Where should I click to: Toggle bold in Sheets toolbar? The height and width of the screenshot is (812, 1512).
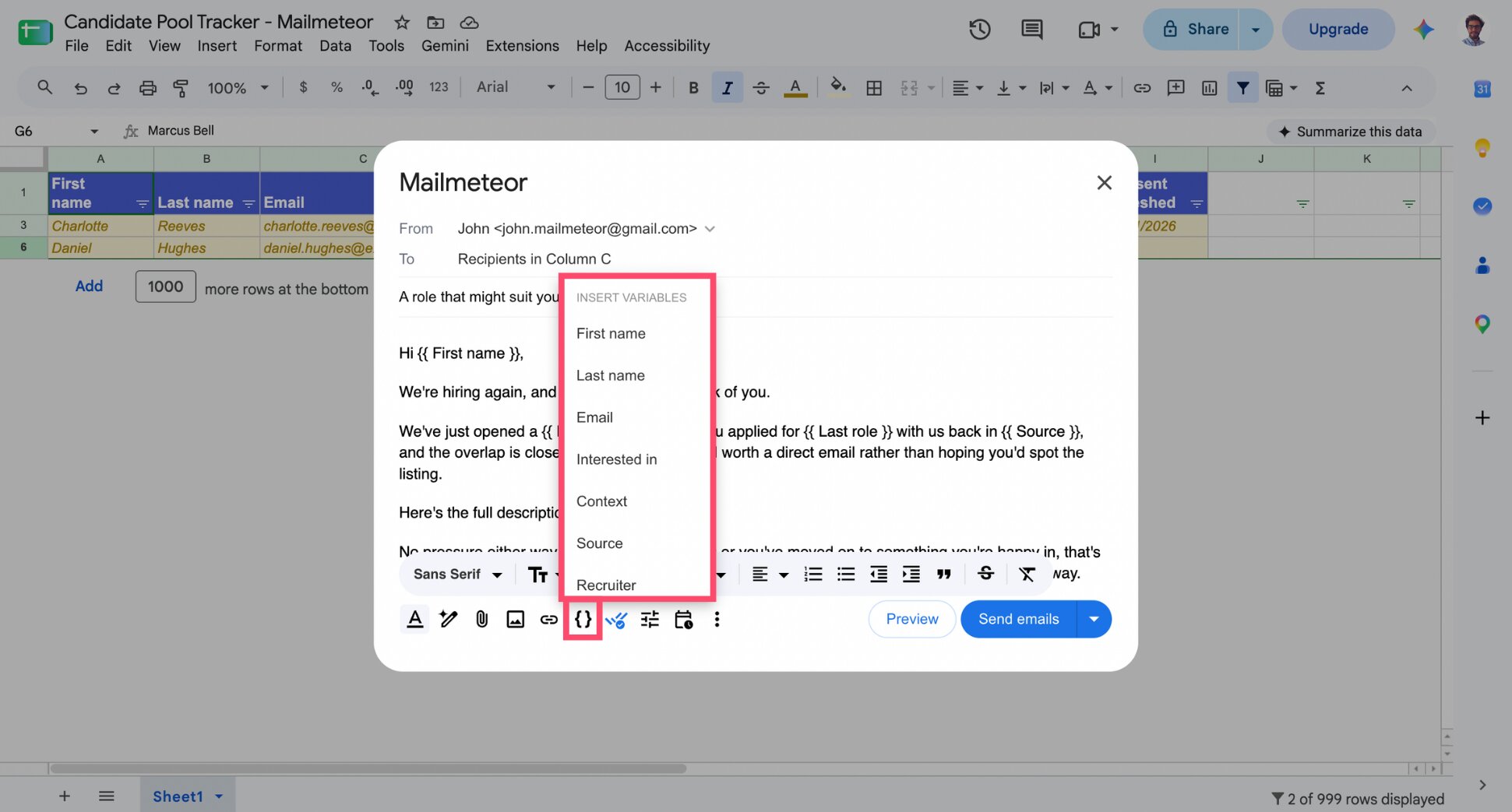click(693, 88)
